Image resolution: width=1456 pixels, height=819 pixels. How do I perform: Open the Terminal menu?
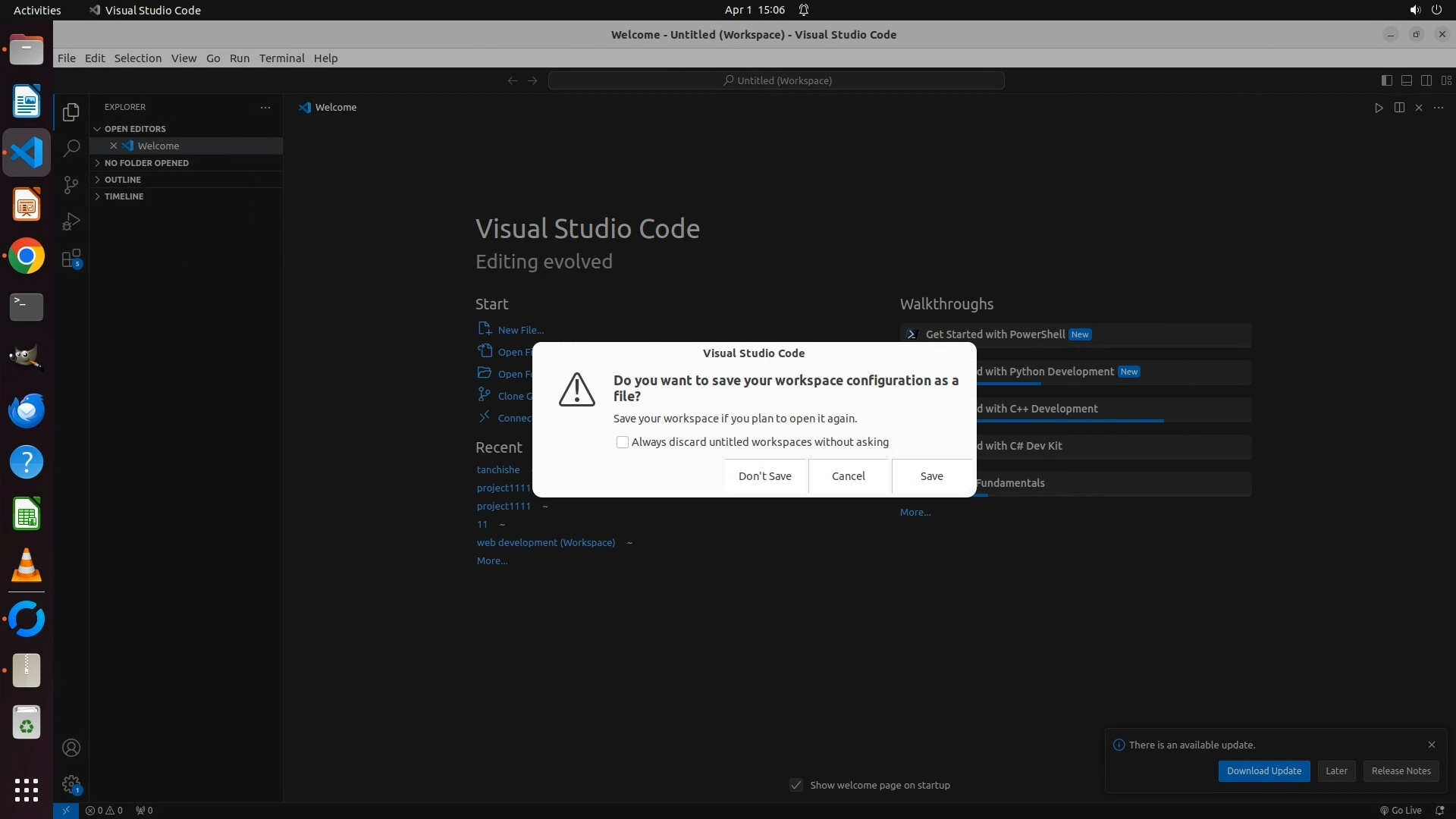coord(281,58)
